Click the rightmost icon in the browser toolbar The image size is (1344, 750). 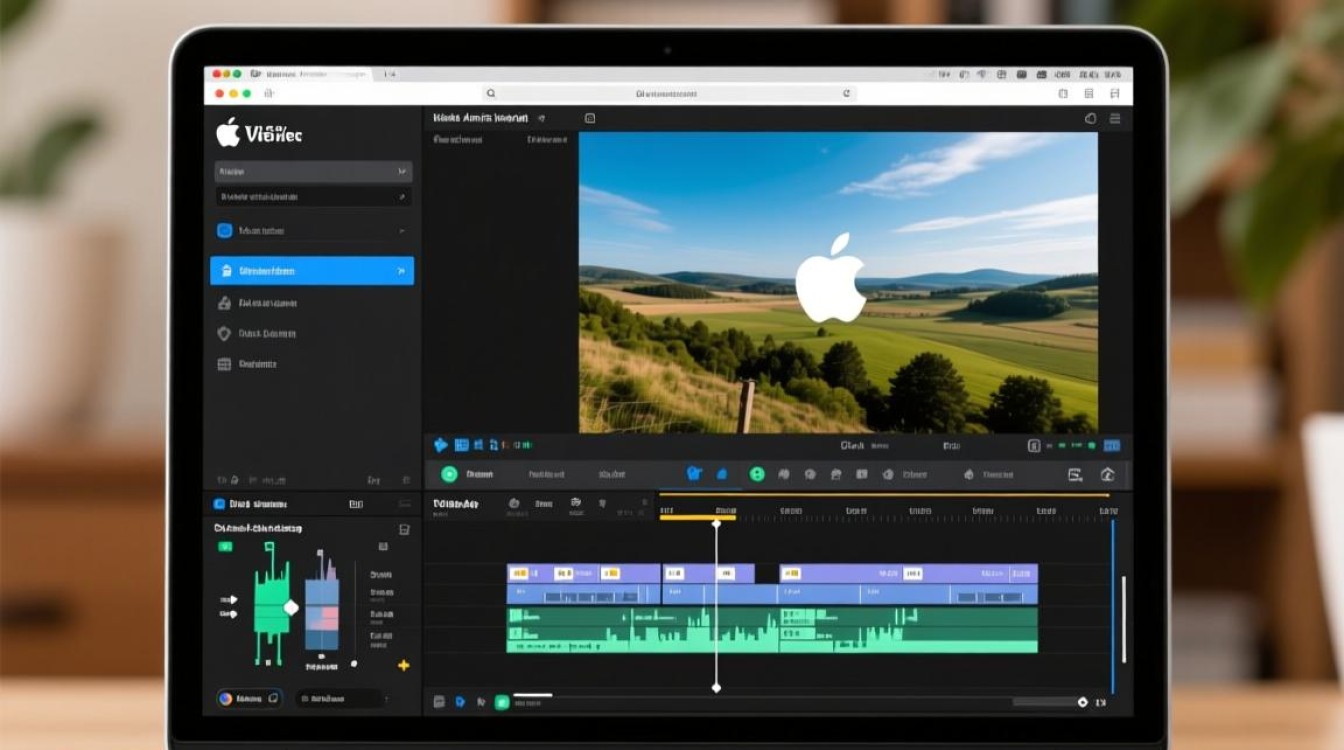(1115, 93)
